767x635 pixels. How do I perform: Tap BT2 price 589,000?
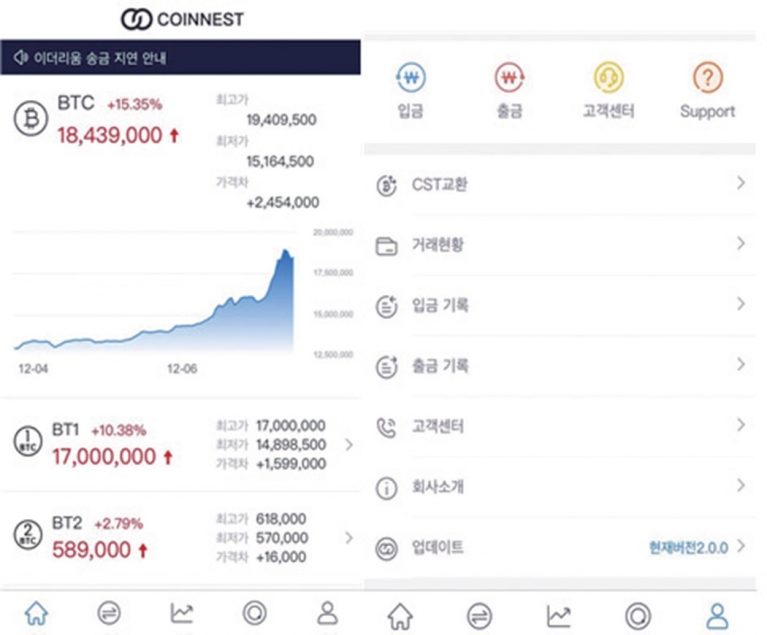click(91, 550)
